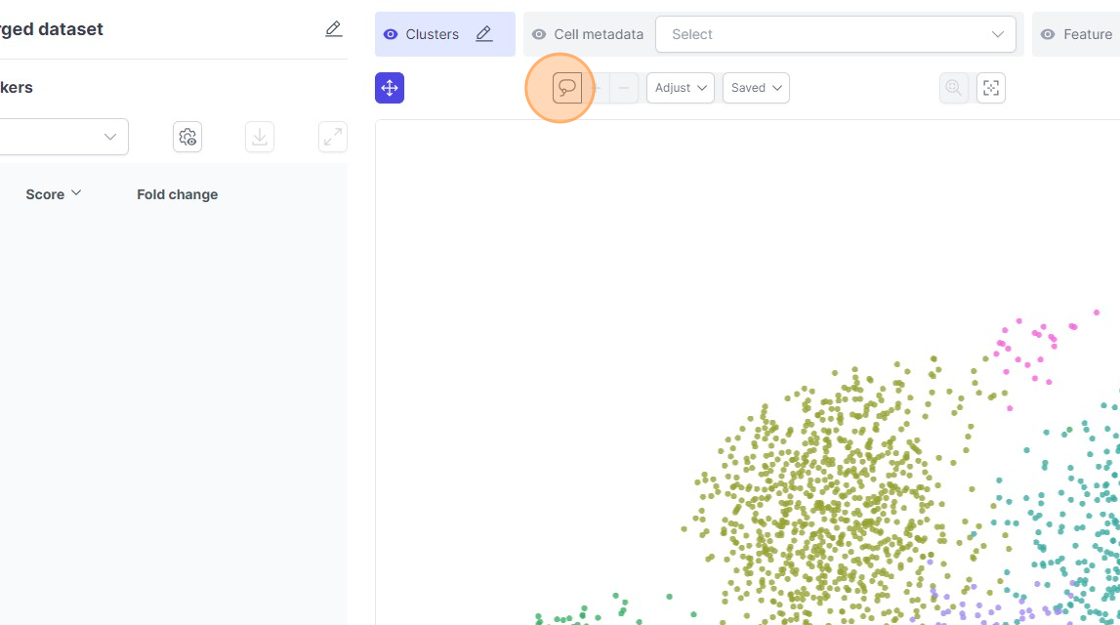
Task: Open the Saved dropdown
Action: [x=756, y=88]
